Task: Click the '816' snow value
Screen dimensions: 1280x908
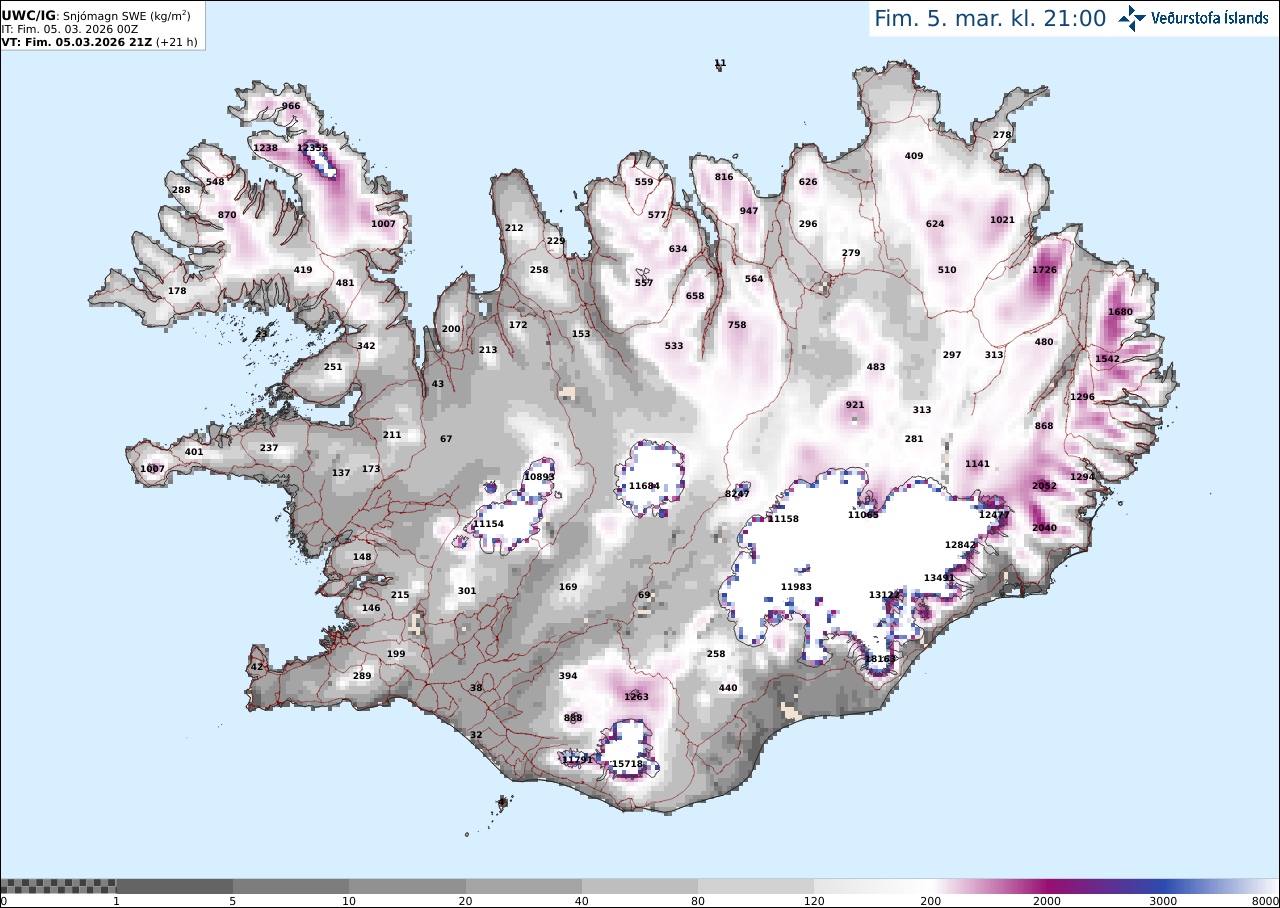Action: [x=724, y=177]
